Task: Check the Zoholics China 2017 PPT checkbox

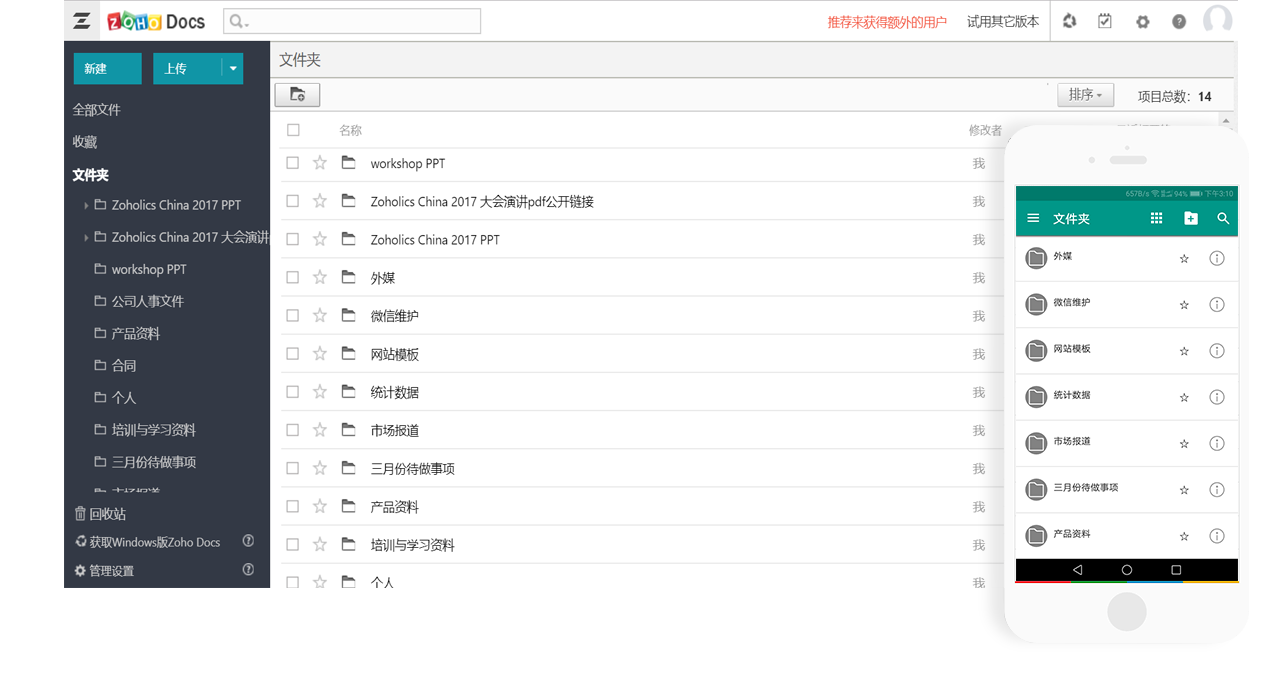Action: click(293, 239)
